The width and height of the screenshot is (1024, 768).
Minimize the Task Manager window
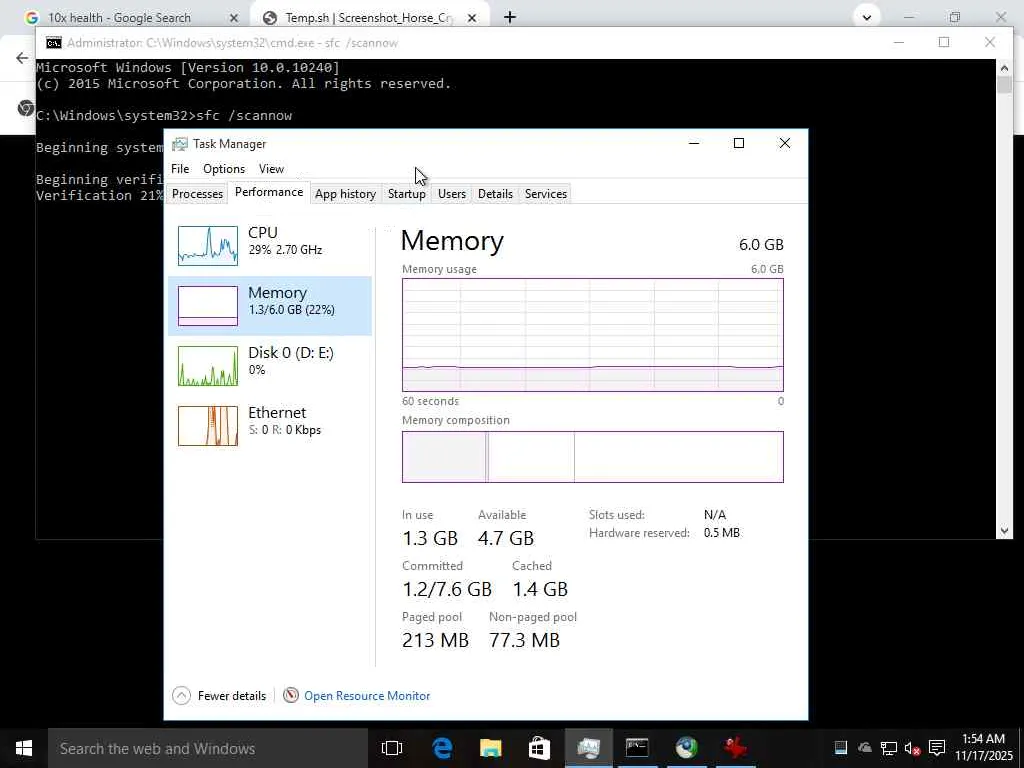pos(694,144)
